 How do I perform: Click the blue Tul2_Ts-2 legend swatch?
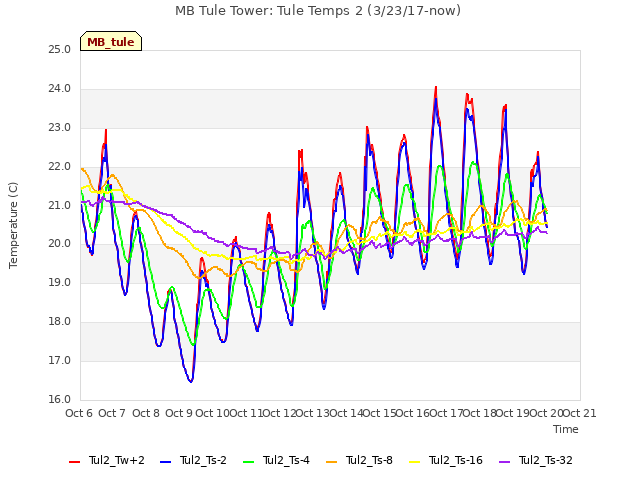pos(165,462)
